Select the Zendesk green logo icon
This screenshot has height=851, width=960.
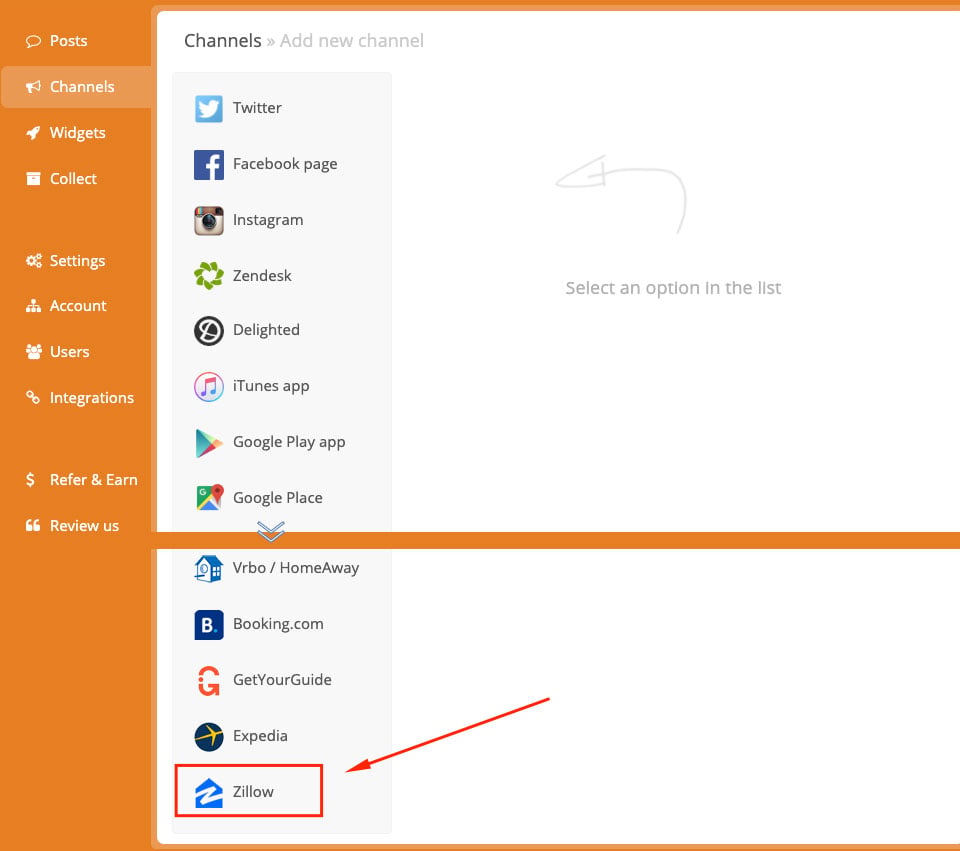point(209,276)
